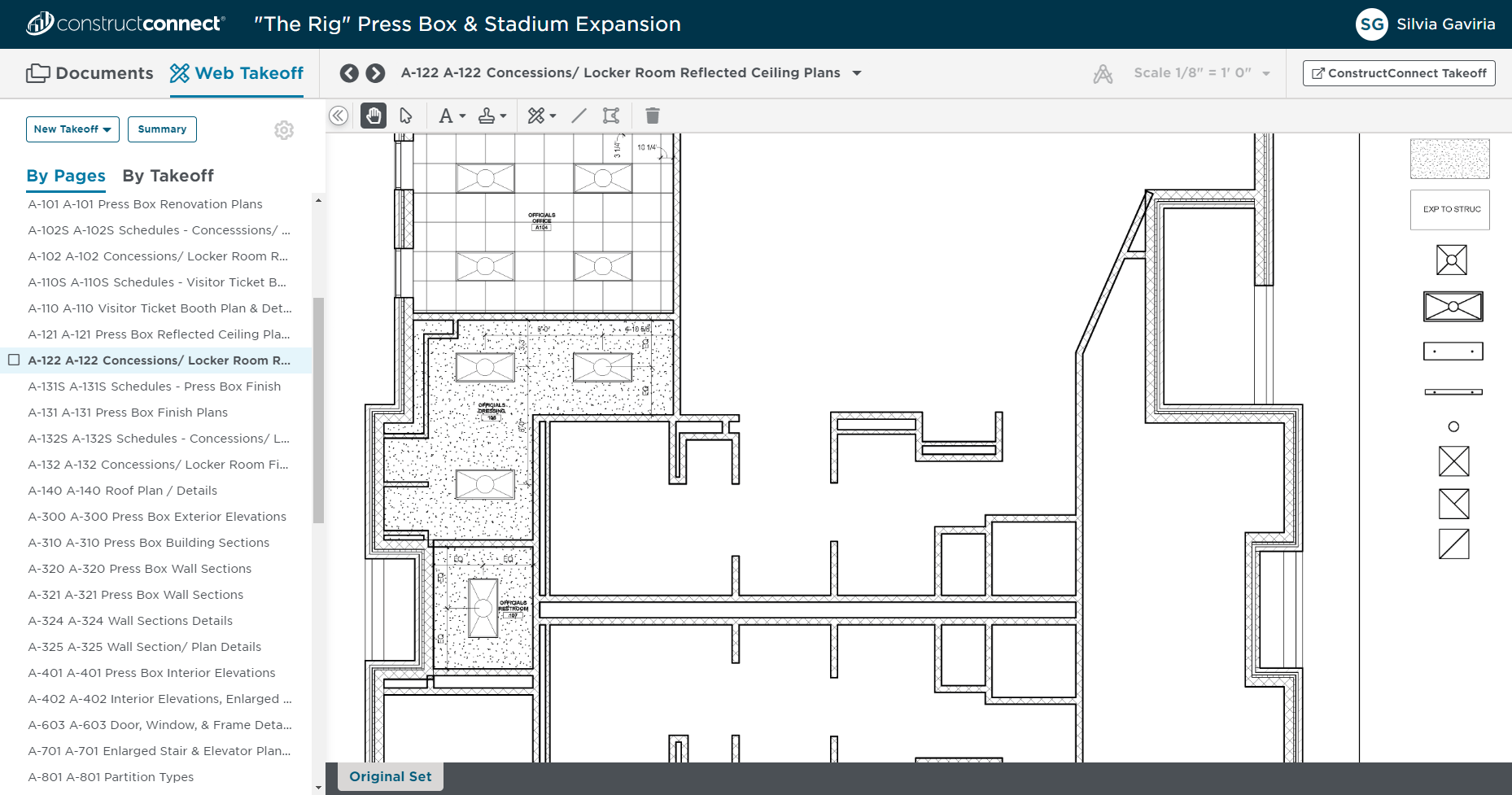Open A-102S Schedules - Concessions page

(x=159, y=230)
